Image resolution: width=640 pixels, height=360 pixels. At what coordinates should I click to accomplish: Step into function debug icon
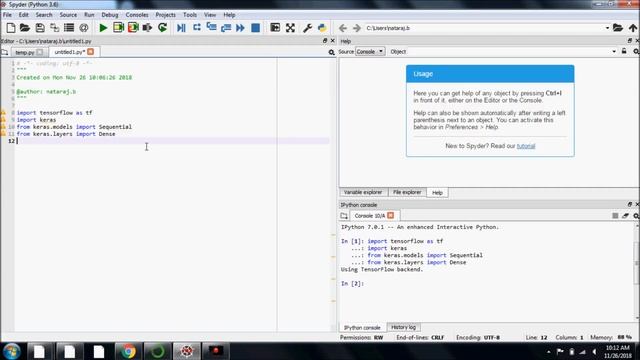coord(211,28)
